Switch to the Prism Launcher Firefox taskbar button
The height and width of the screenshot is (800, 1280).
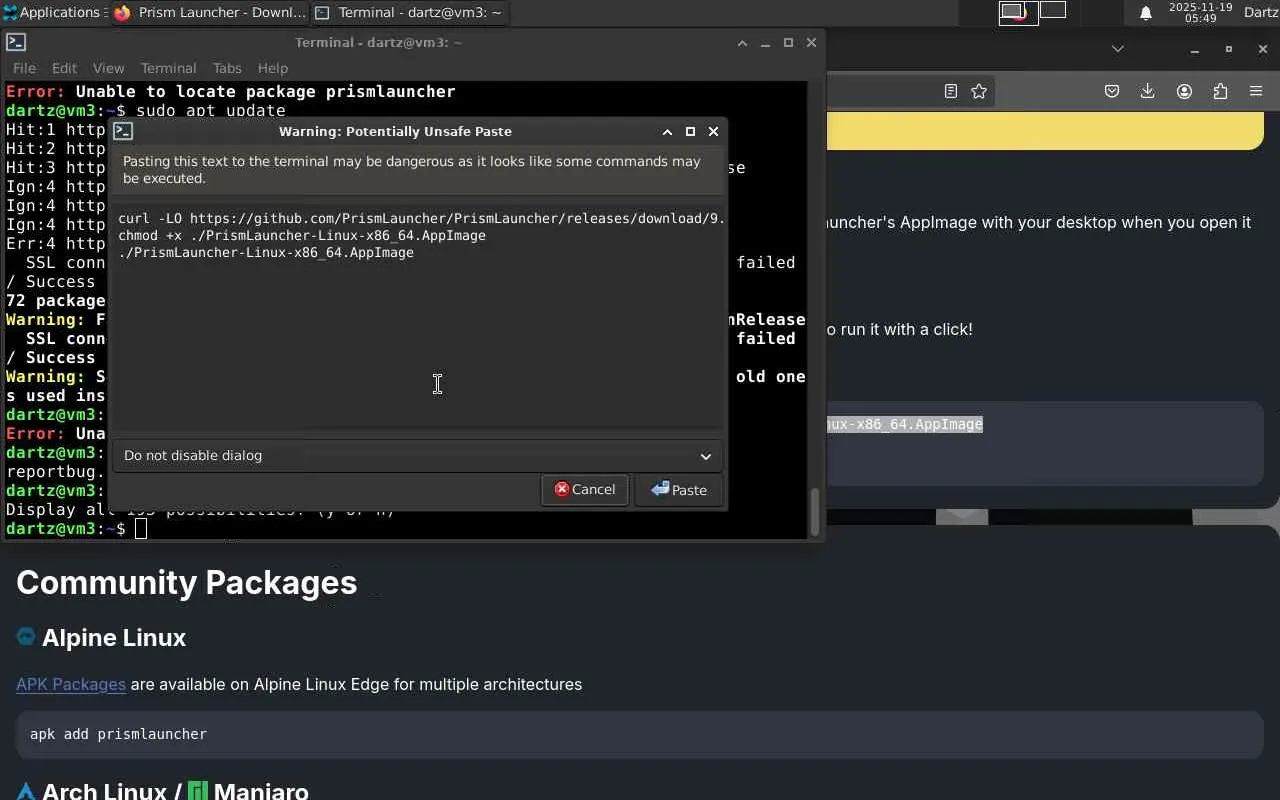coord(209,12)
